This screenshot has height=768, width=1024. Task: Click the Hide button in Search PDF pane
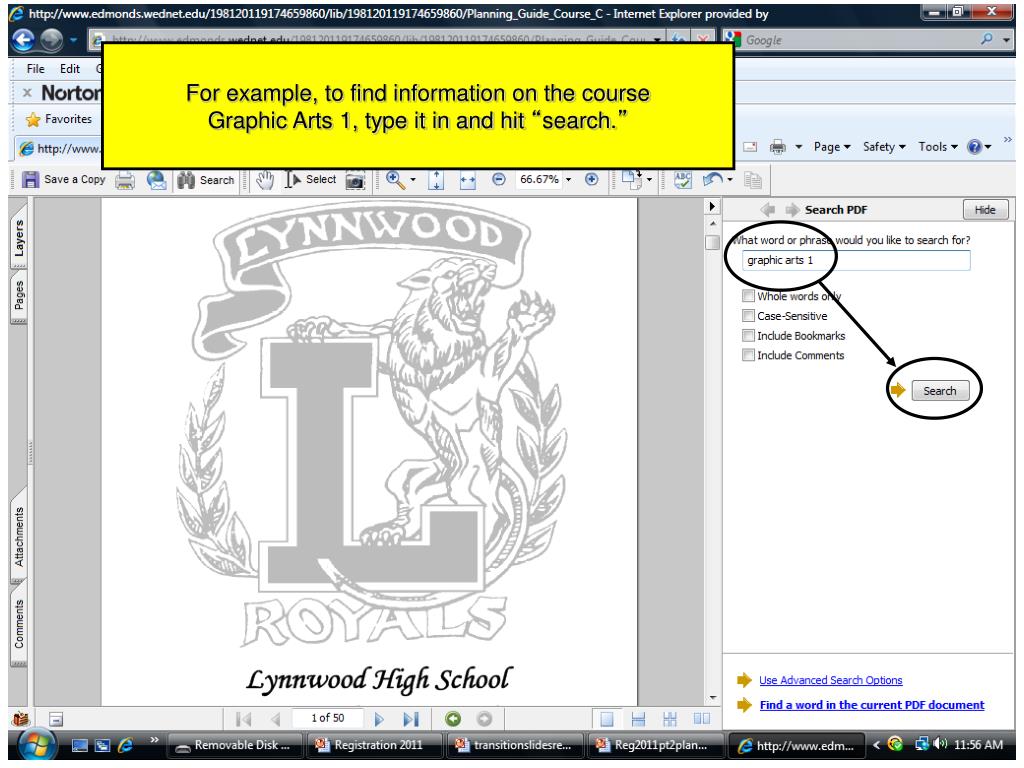[x=985, y=210]
